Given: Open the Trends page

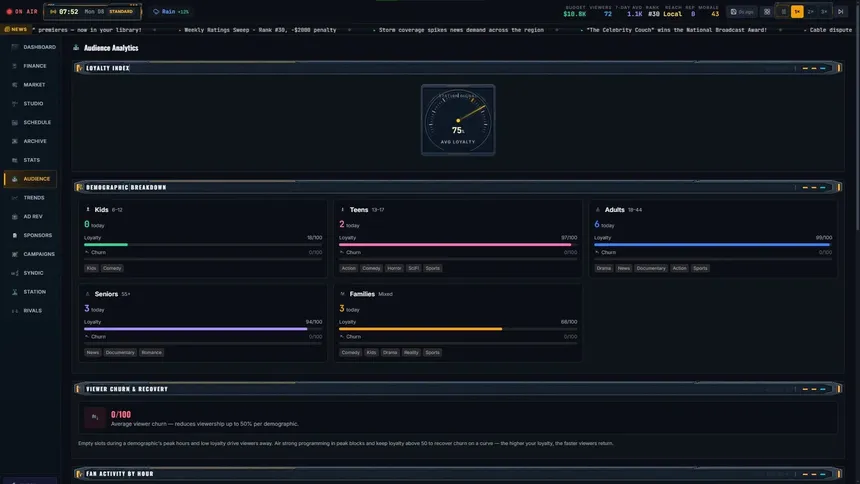Looking at the screenshot, I should tap(33, 198).
